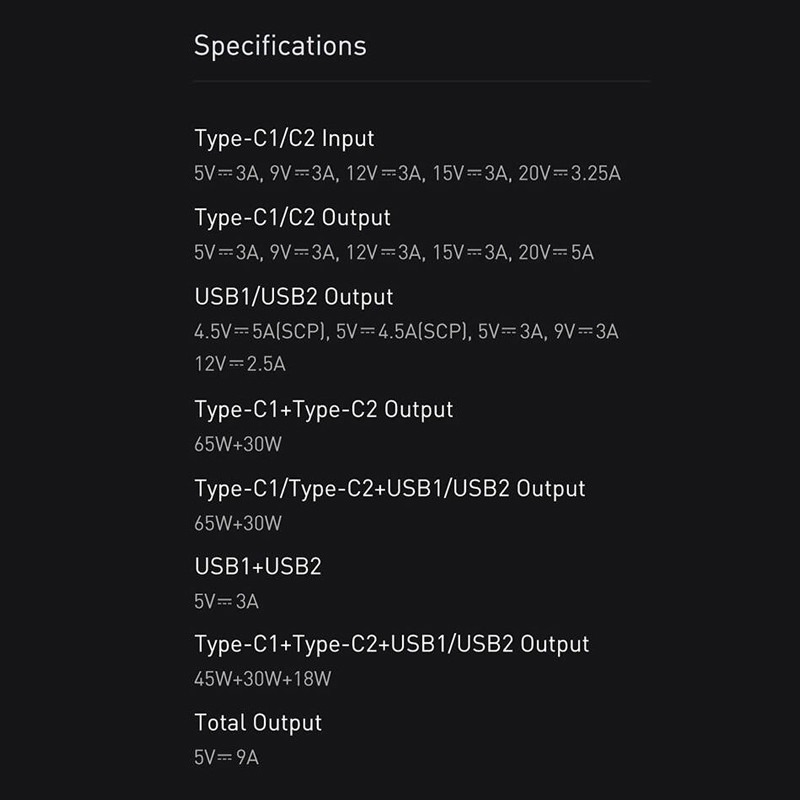The width and height of the screenshot is (800, 800).
Task: Click the 45W+30W+18W value
Action: (263, 679)
